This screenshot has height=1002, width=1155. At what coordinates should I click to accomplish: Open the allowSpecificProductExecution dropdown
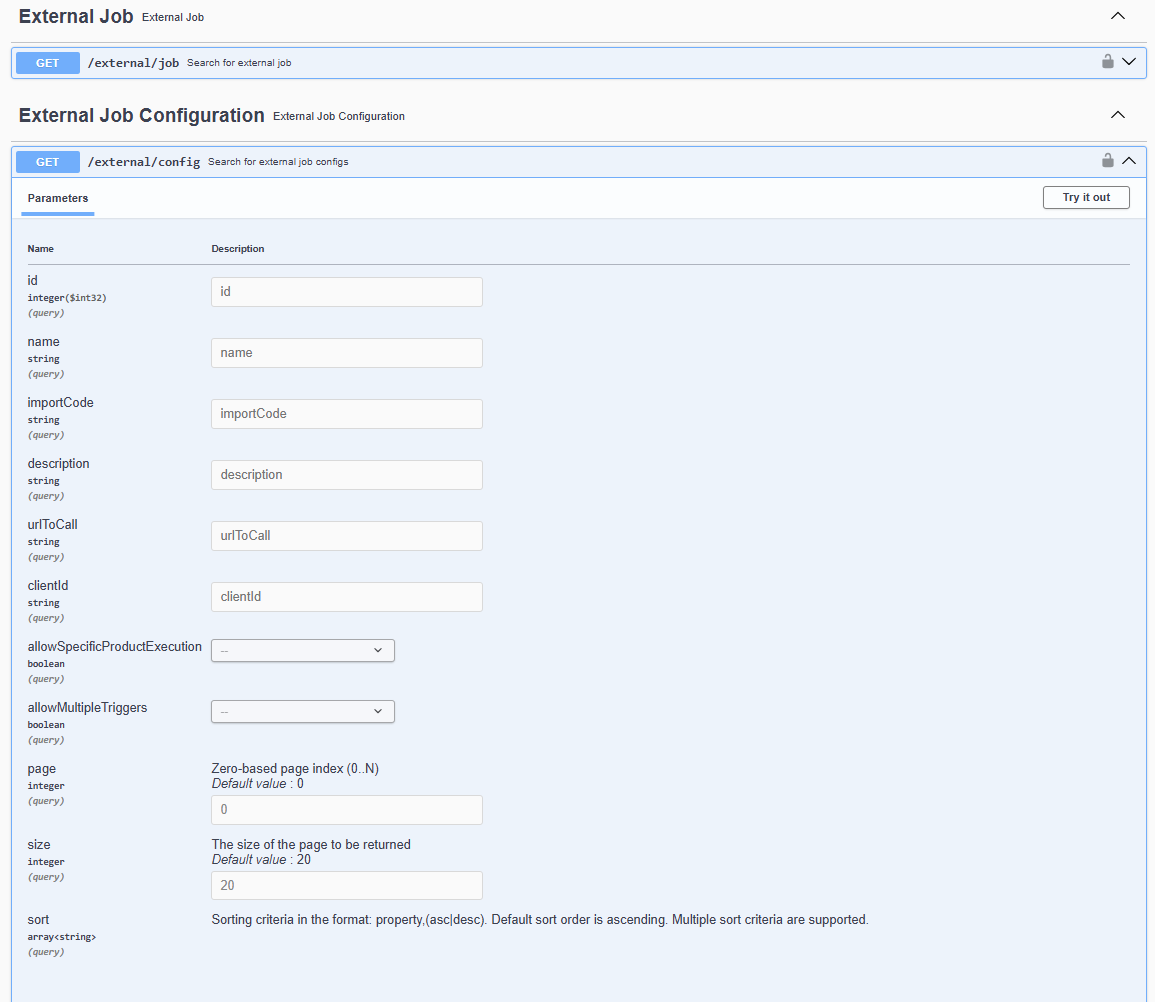tap(302, 650)
